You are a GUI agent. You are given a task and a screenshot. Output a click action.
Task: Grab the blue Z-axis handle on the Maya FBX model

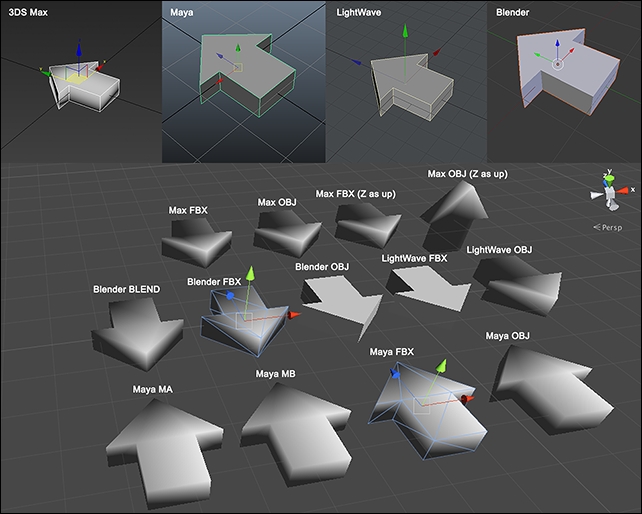(x=395, y=373)
